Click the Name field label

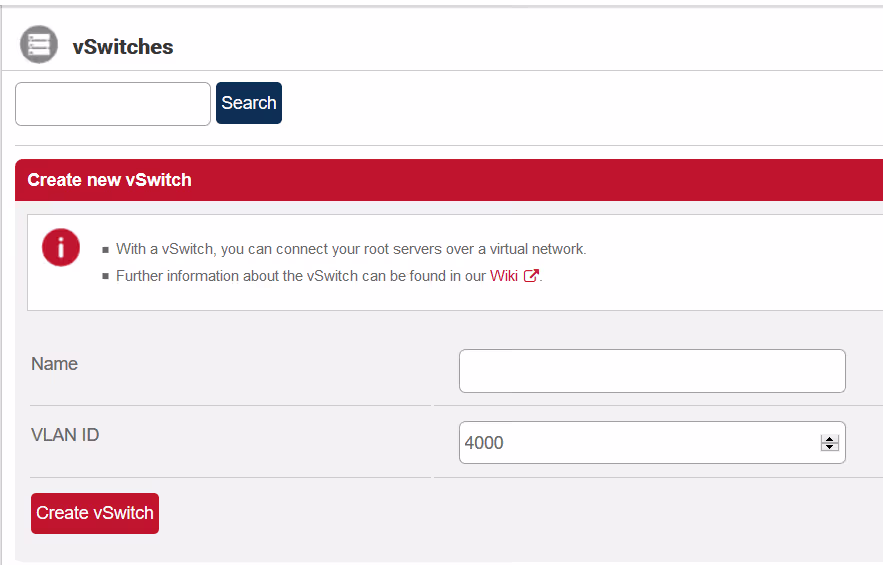tap(55, 364)
